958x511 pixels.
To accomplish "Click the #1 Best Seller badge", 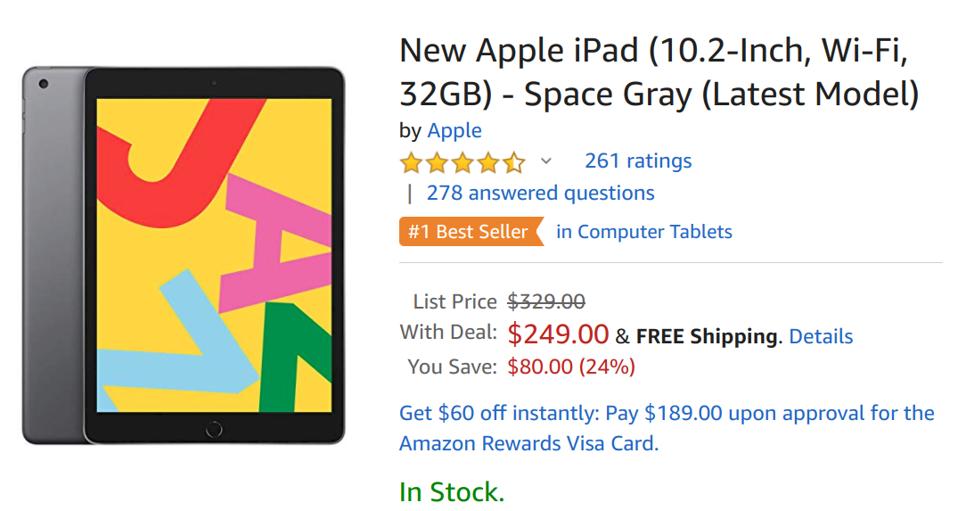I will click(467, 232).
